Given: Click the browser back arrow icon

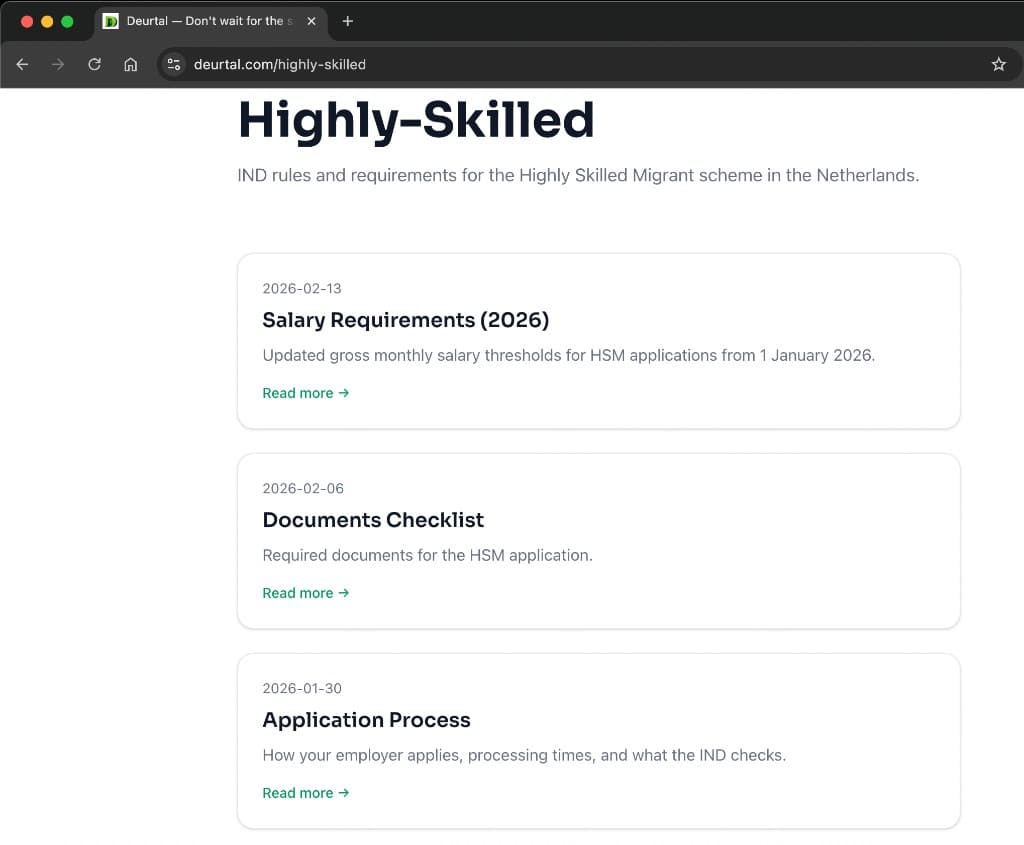Looking at the screenshot, I should coord(21,64).
